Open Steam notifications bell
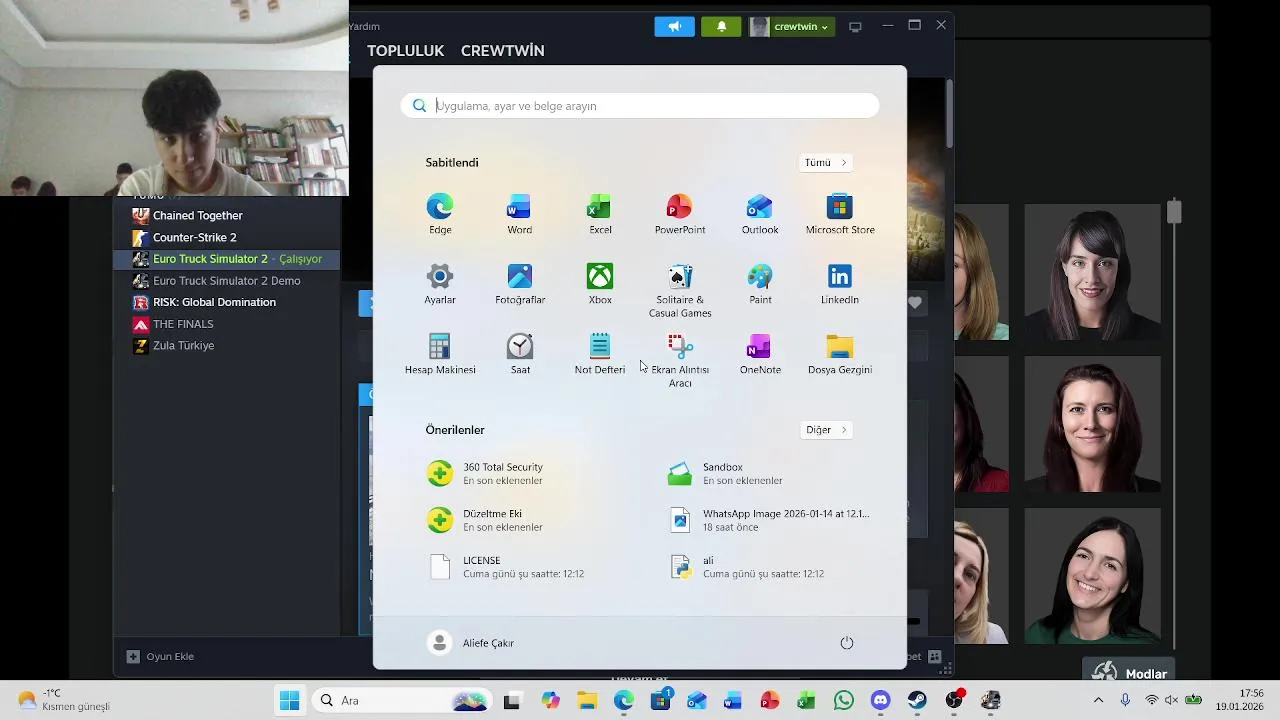 point(721,27)
